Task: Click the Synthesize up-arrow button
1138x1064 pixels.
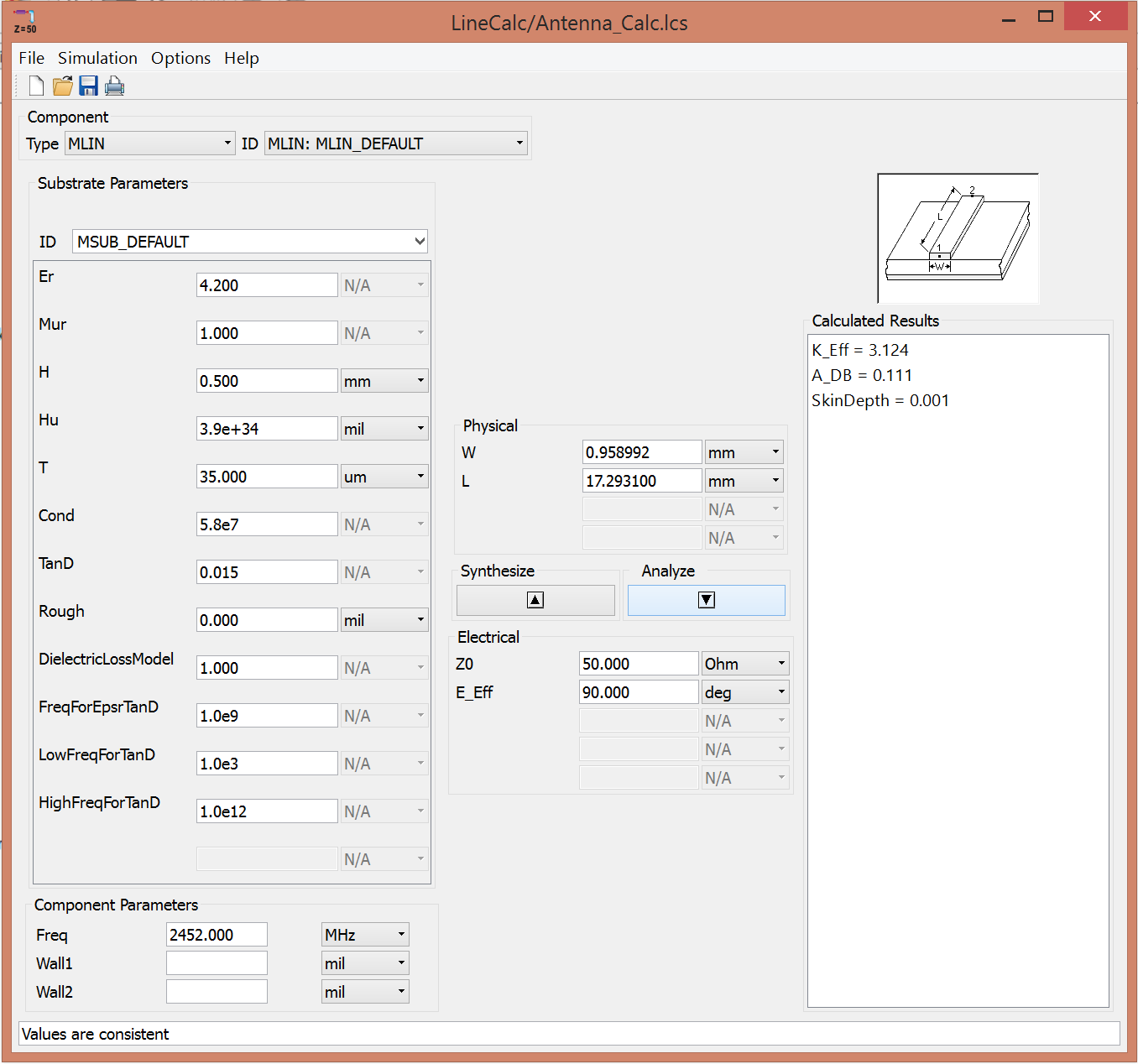Action: point(535,600)
